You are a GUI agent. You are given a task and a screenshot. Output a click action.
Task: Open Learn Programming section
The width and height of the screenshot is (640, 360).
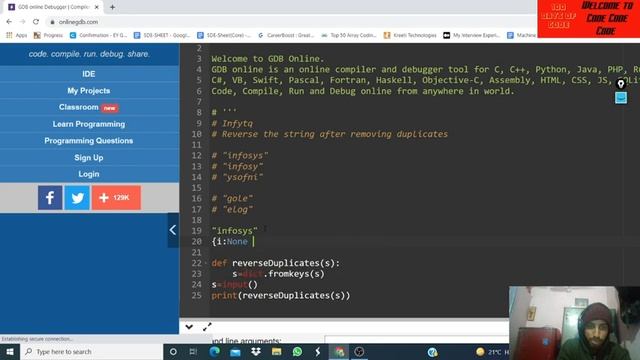89,124
